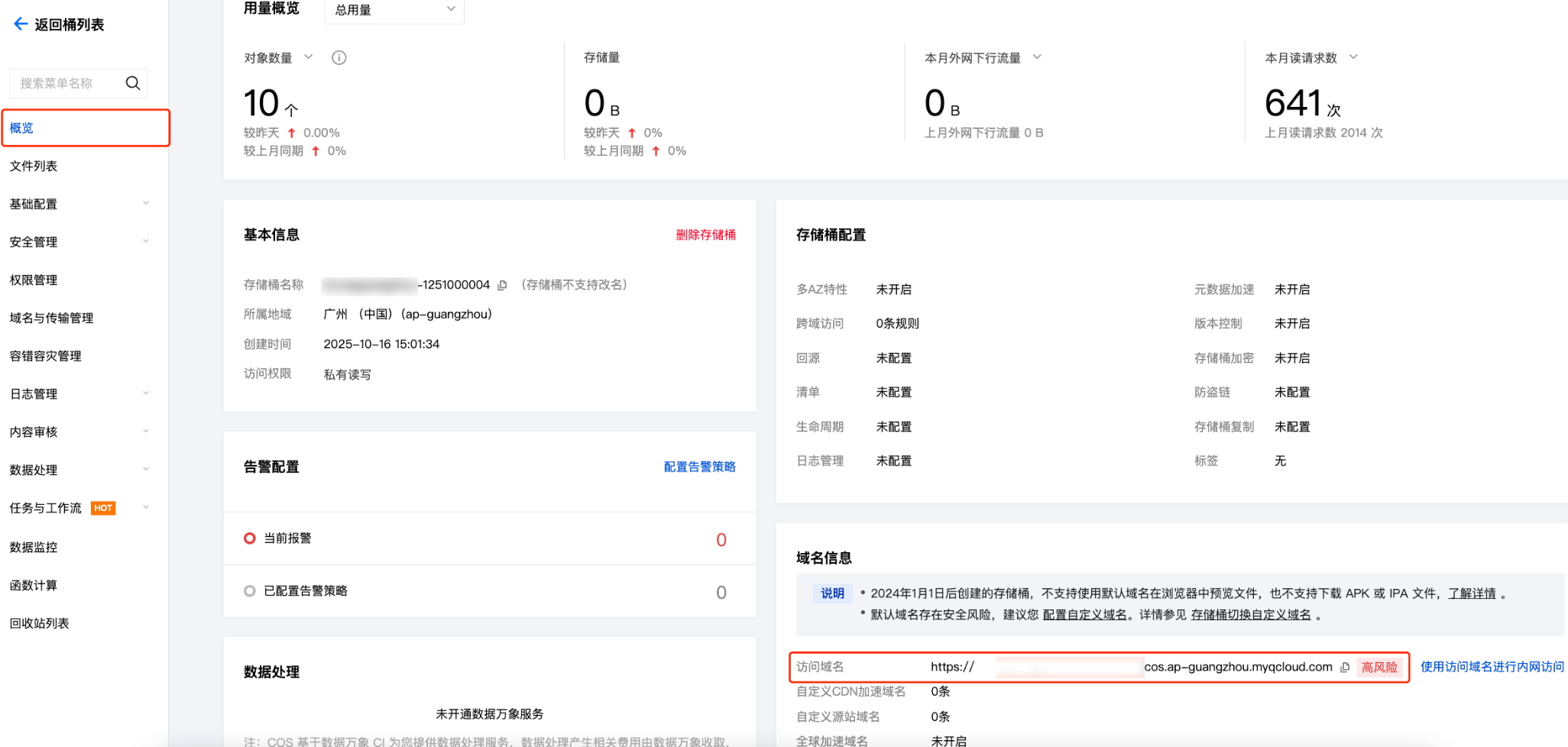
Task: Expand the 本月读请求数 metric dropdown
Action: tap(1353, 57)
